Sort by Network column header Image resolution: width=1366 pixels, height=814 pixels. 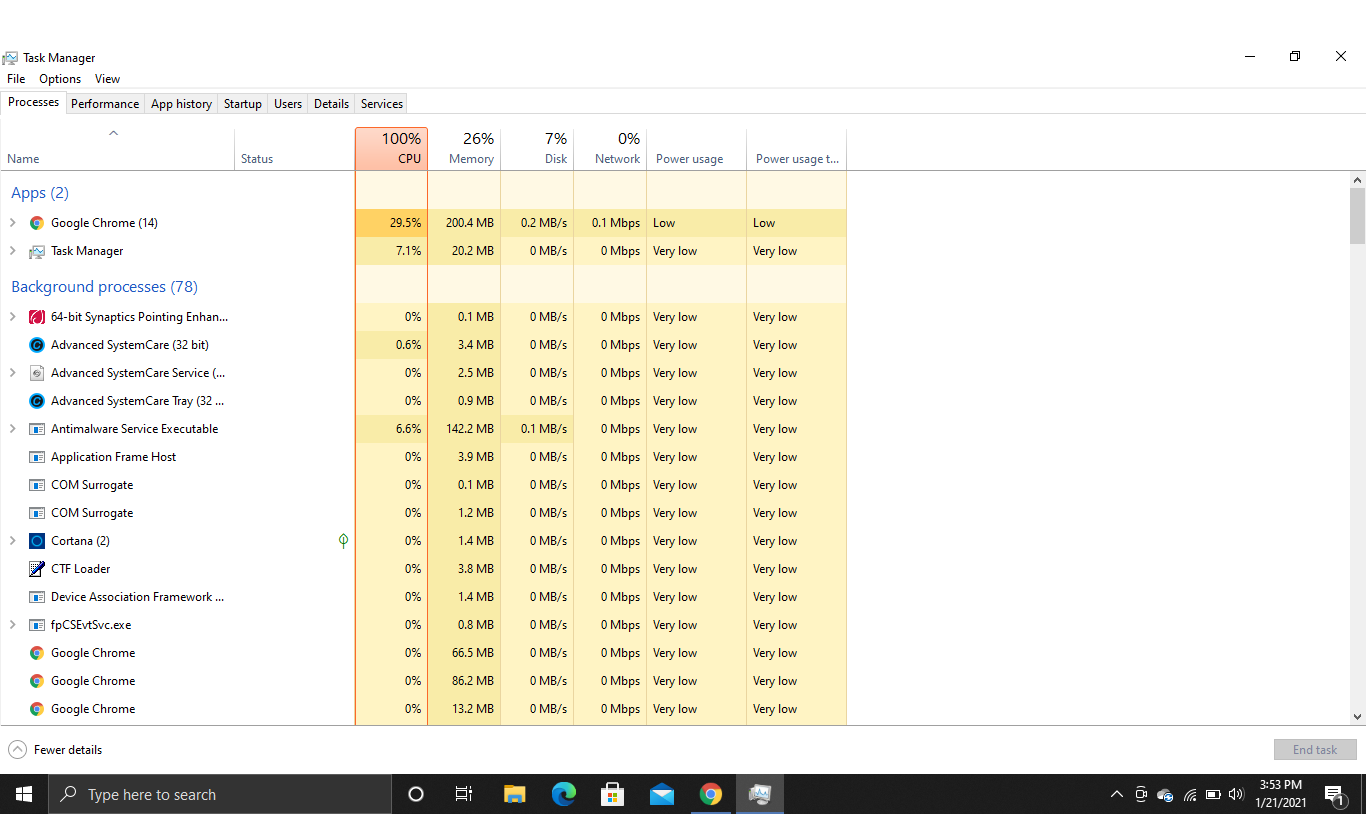click(610, 149)
